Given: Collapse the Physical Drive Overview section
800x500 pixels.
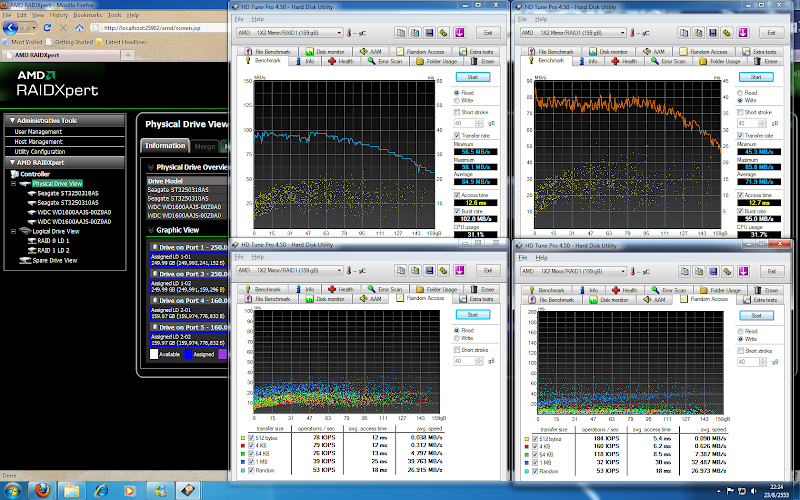Looking at the screenshot, I should pos(150,168).
